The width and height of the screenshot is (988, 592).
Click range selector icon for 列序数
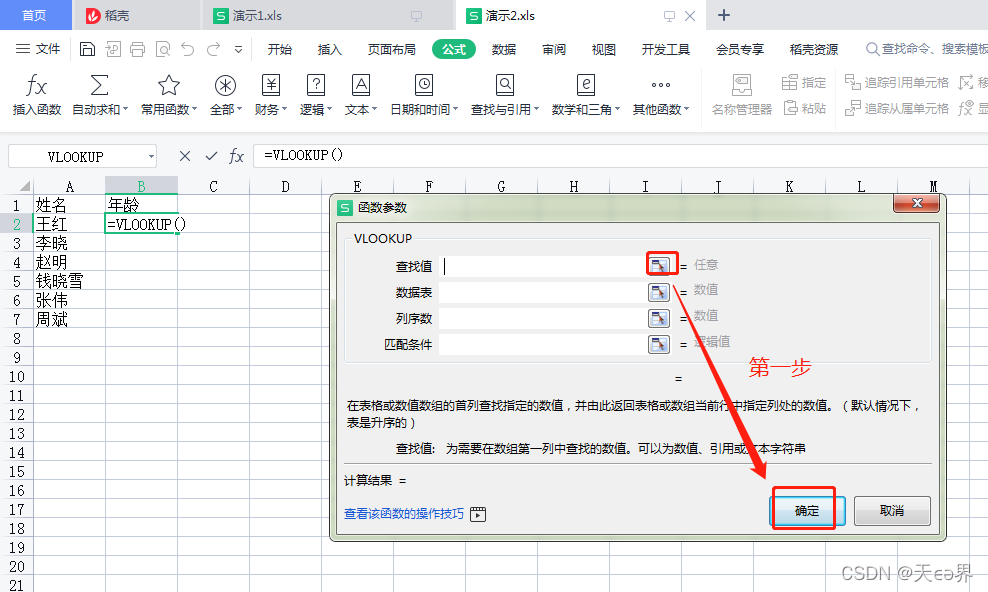659,318
